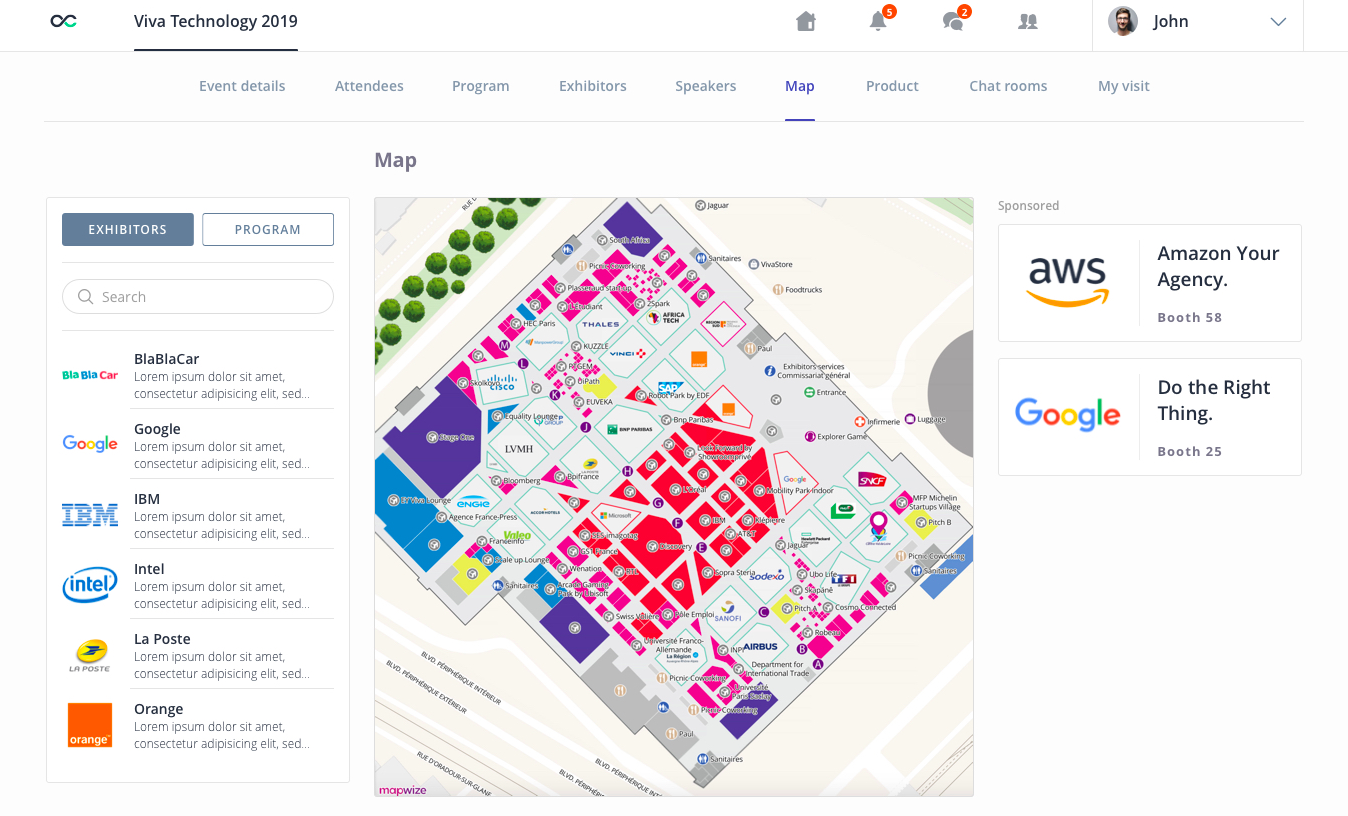Click the mapwize attribution link
The width and height of the screenshot is (1348, 816).
pos(402,790)
